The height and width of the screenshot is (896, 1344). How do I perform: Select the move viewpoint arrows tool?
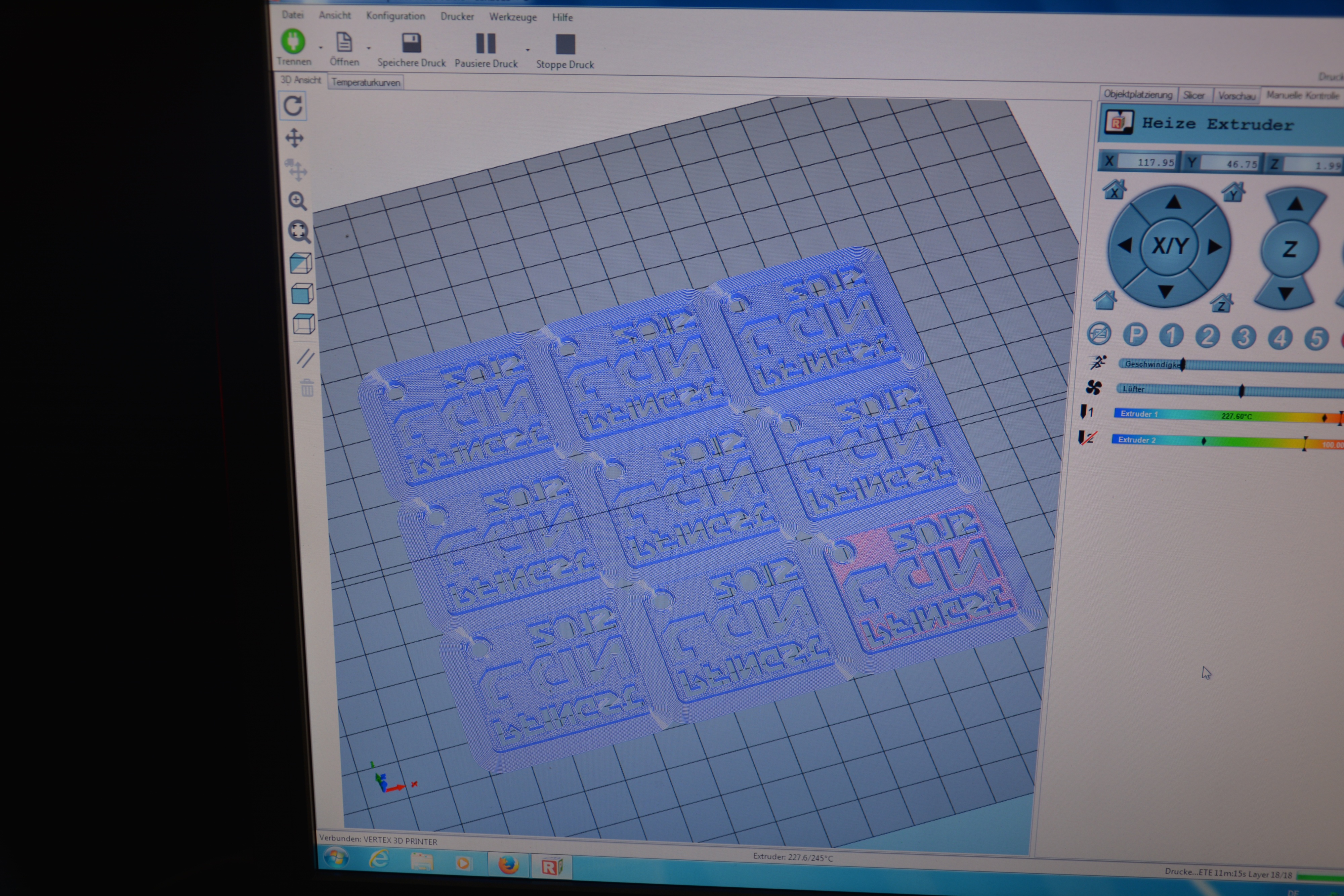[294, 138]
